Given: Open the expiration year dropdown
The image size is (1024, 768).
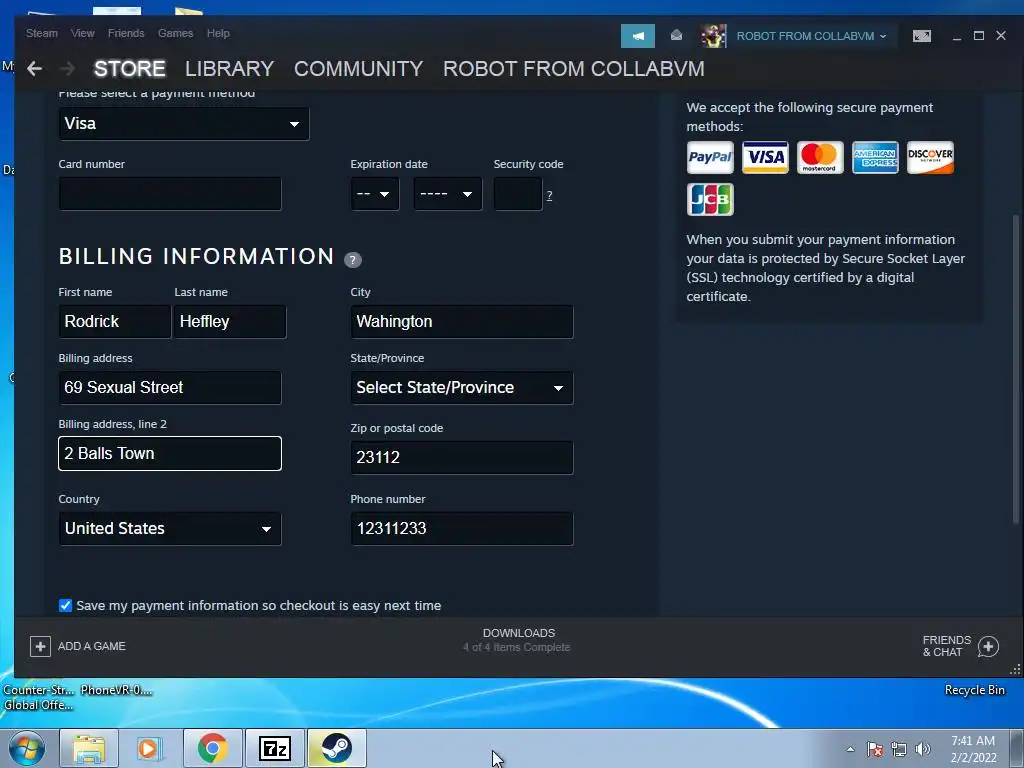Looking at the screenshot, I should pos(448,194).
